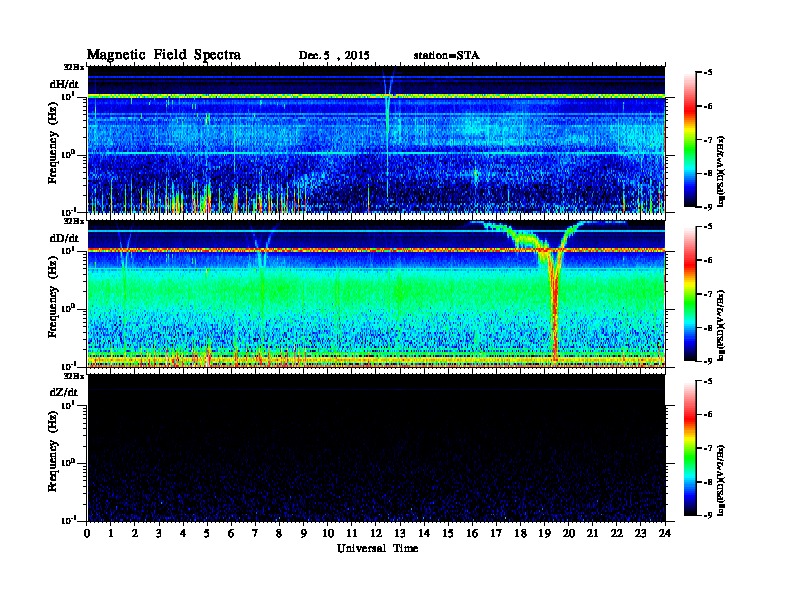Click the hour 23 tick label
Viewport: 792px width, 612px height.
640,534
